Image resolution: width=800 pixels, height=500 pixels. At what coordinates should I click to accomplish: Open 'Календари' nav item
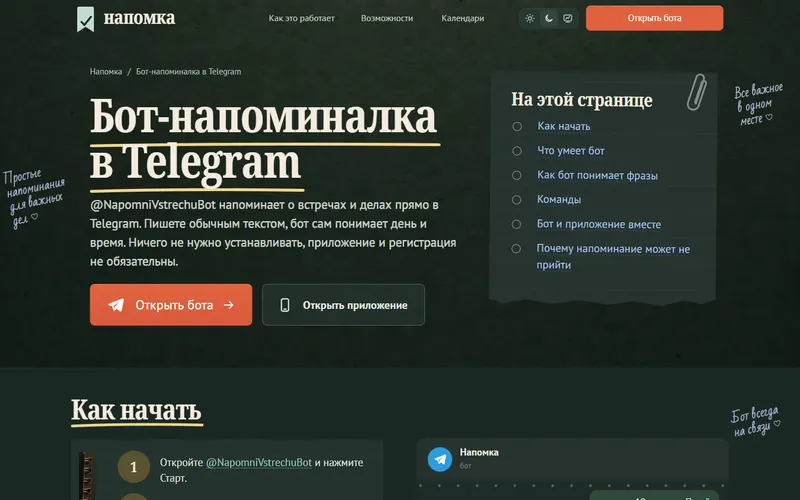pos(463,18)
